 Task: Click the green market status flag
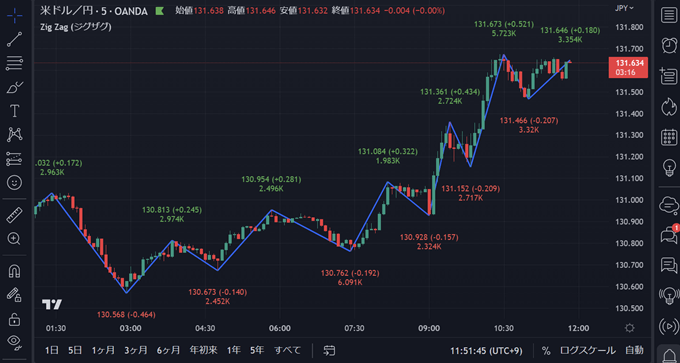click(159, 11)
